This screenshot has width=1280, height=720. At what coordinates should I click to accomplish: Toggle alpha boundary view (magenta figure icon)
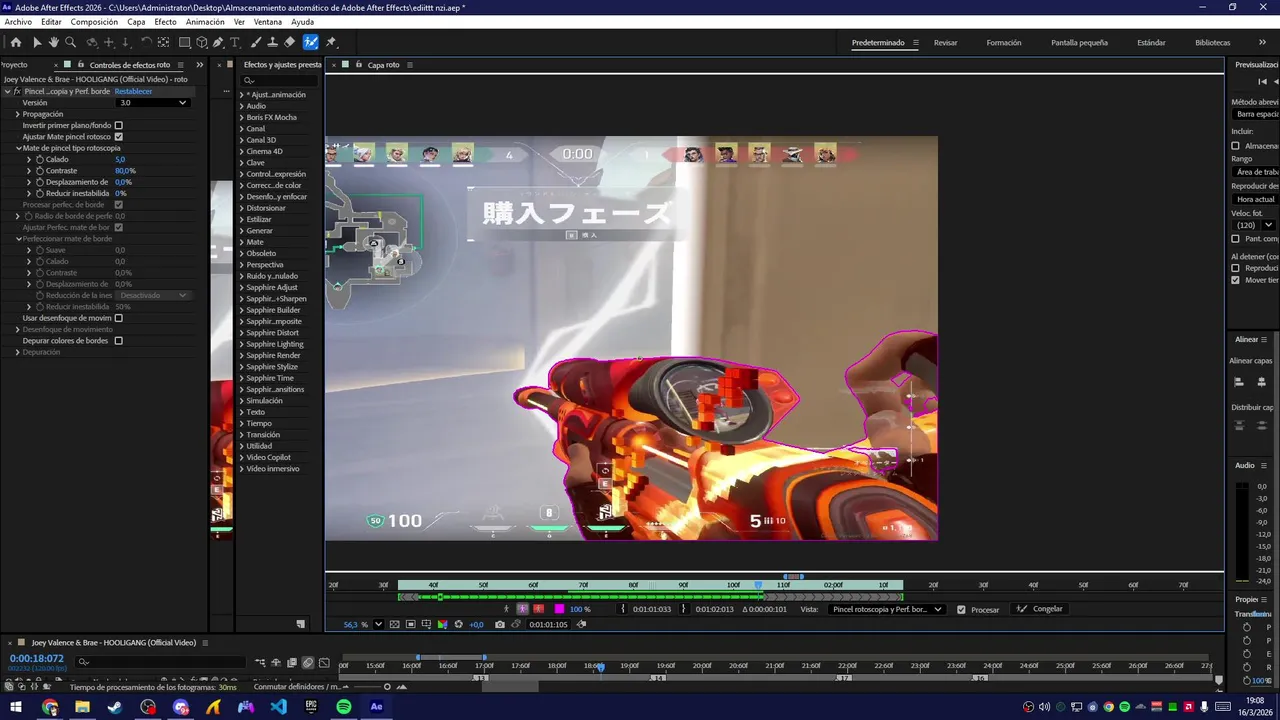coord(522,608)
